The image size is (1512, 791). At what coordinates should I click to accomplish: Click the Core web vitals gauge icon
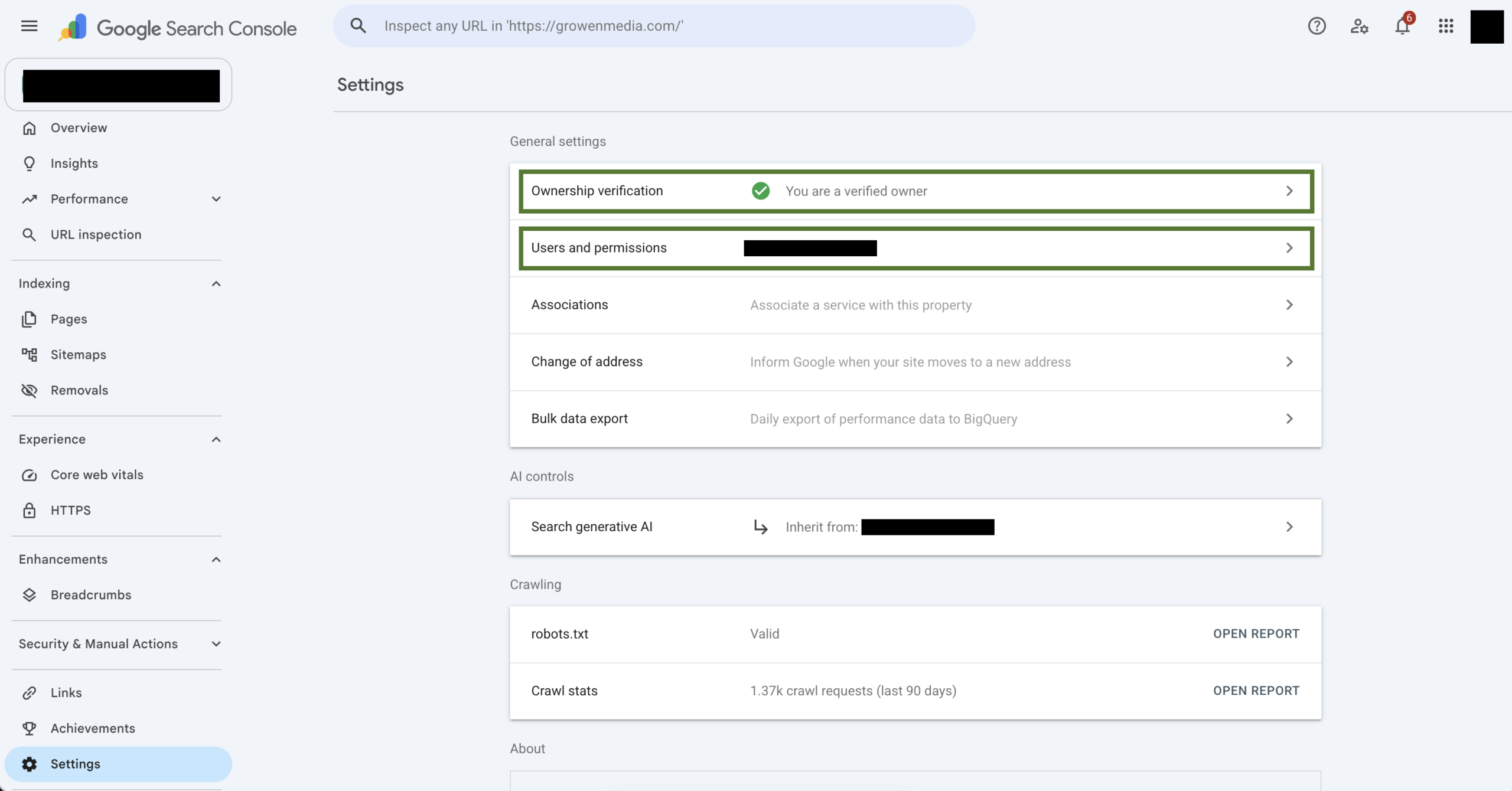[x=29, y=475]
